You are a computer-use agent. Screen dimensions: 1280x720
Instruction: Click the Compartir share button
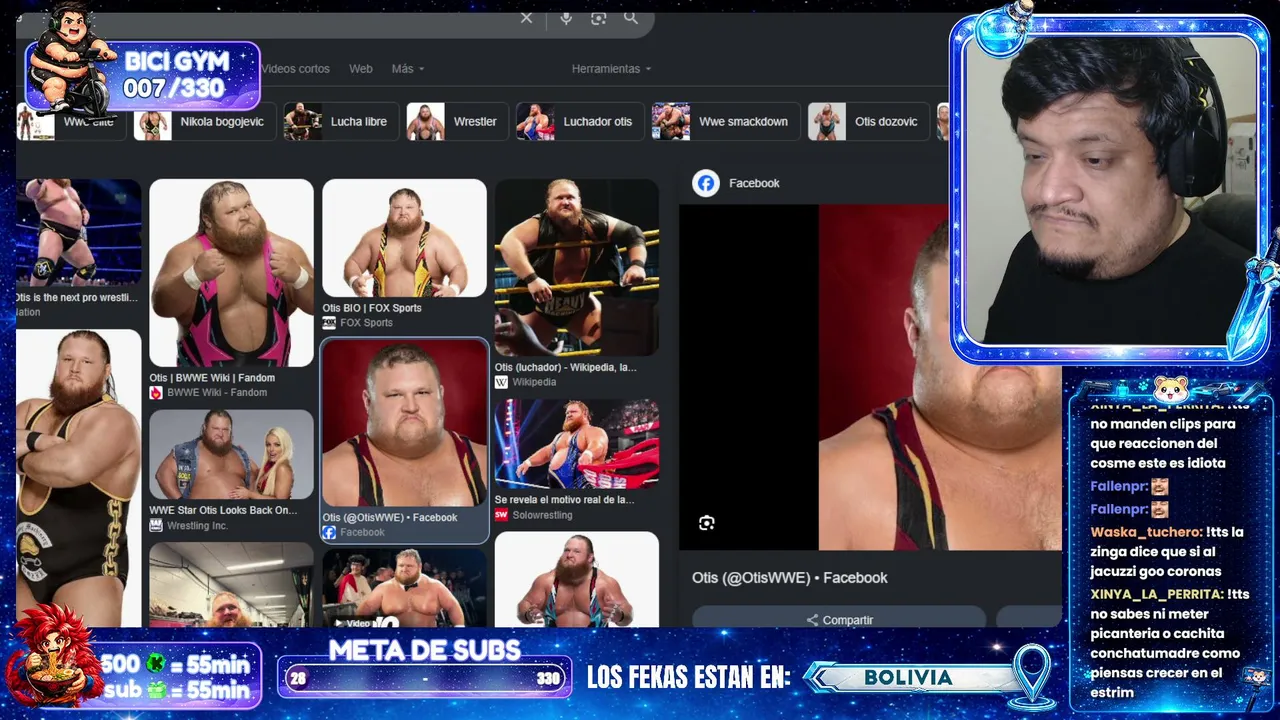click(x=839, y=620)
